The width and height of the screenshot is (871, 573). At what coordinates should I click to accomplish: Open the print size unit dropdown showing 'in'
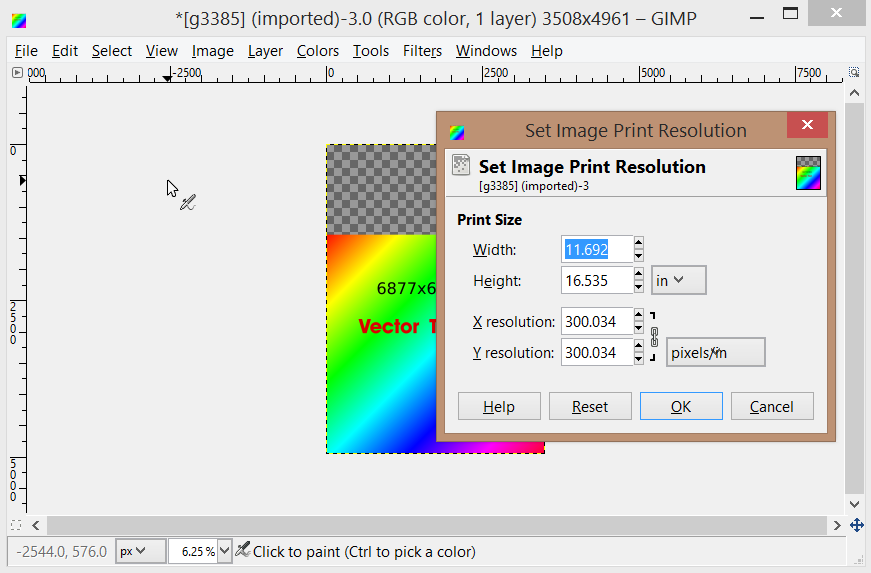(678, 280)
